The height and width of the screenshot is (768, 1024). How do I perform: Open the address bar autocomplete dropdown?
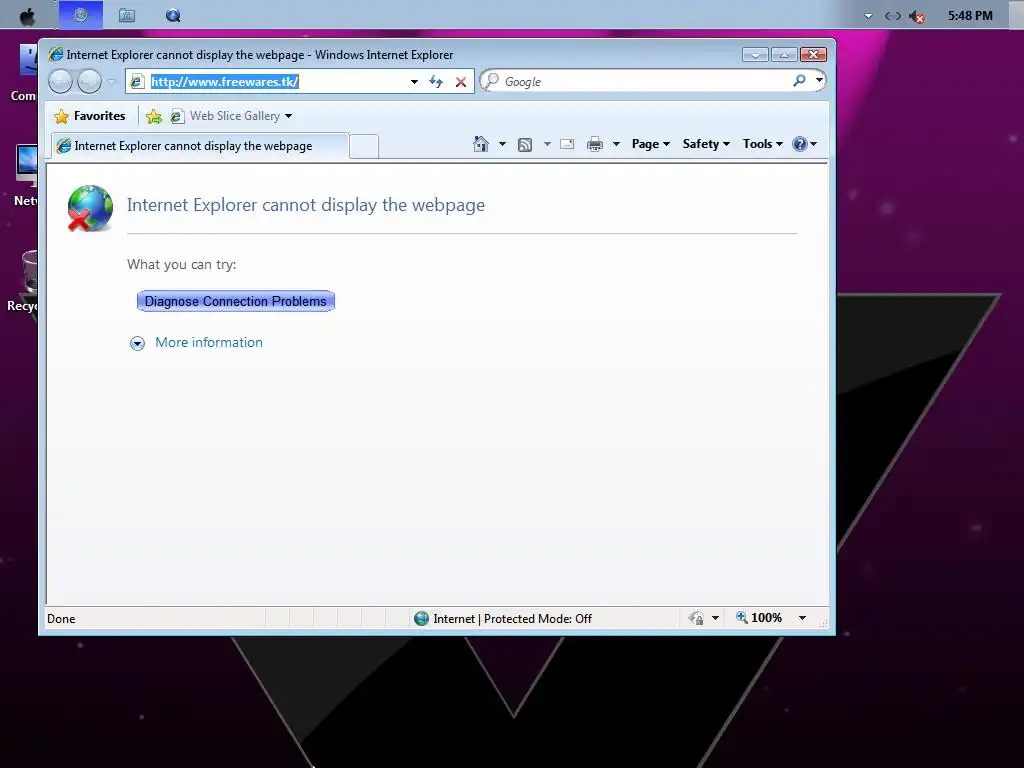414,82
